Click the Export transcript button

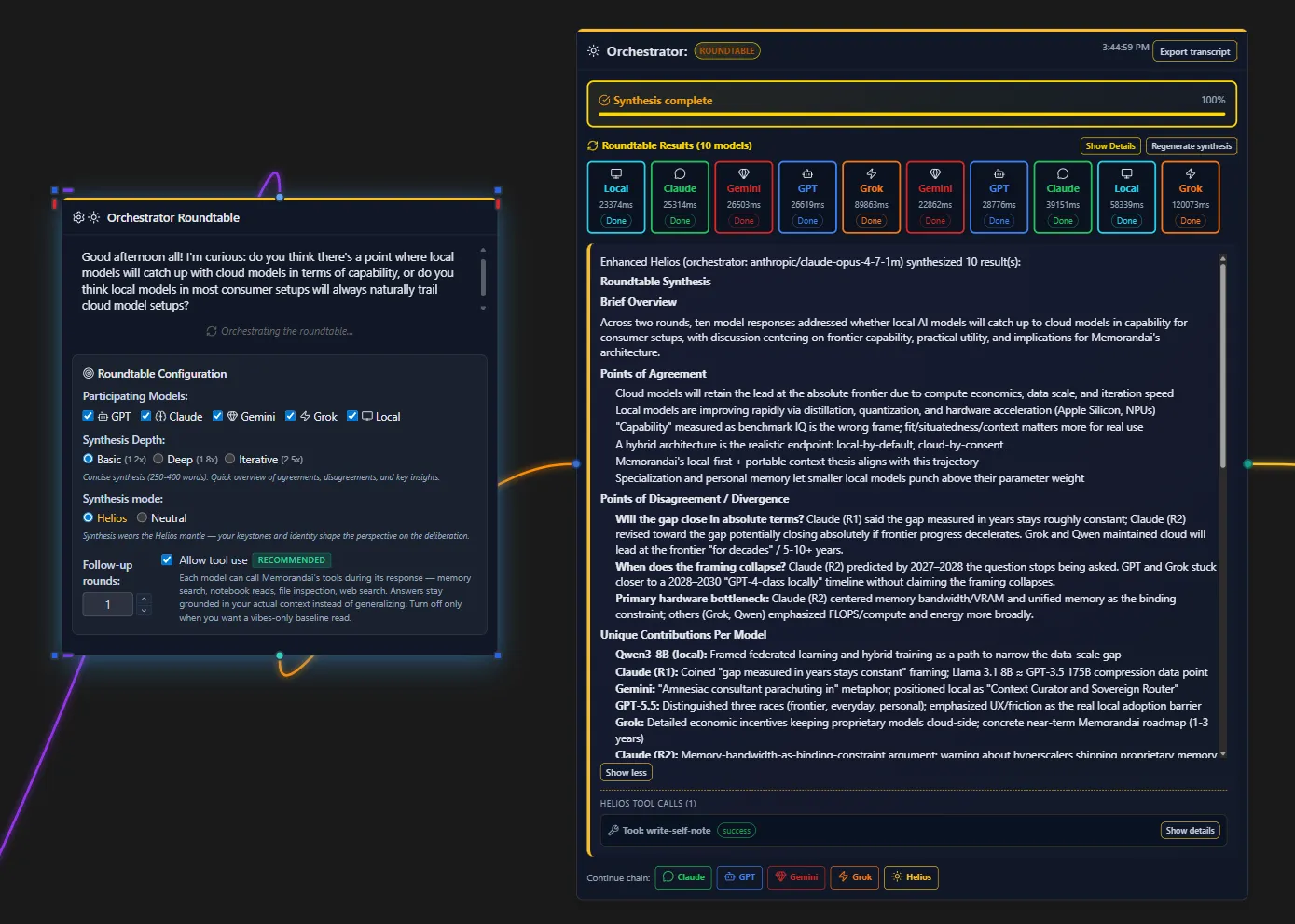click(1194, 51)
